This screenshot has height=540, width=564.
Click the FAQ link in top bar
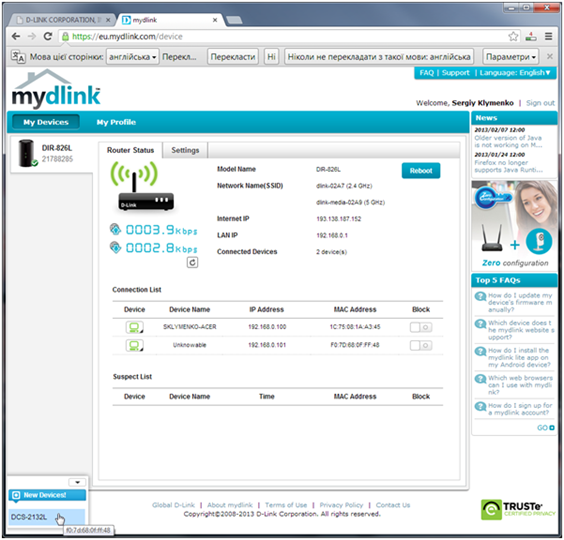pos(427,73)
